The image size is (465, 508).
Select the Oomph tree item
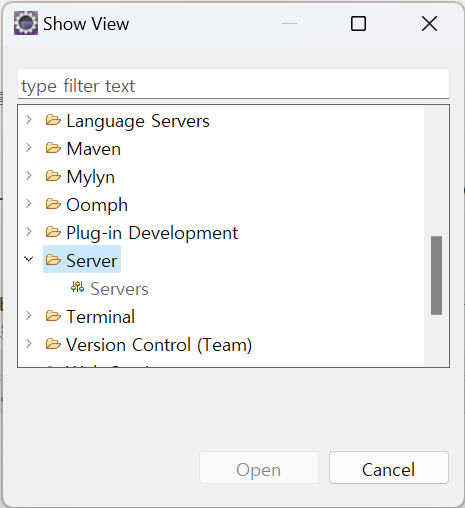(97, 205)
